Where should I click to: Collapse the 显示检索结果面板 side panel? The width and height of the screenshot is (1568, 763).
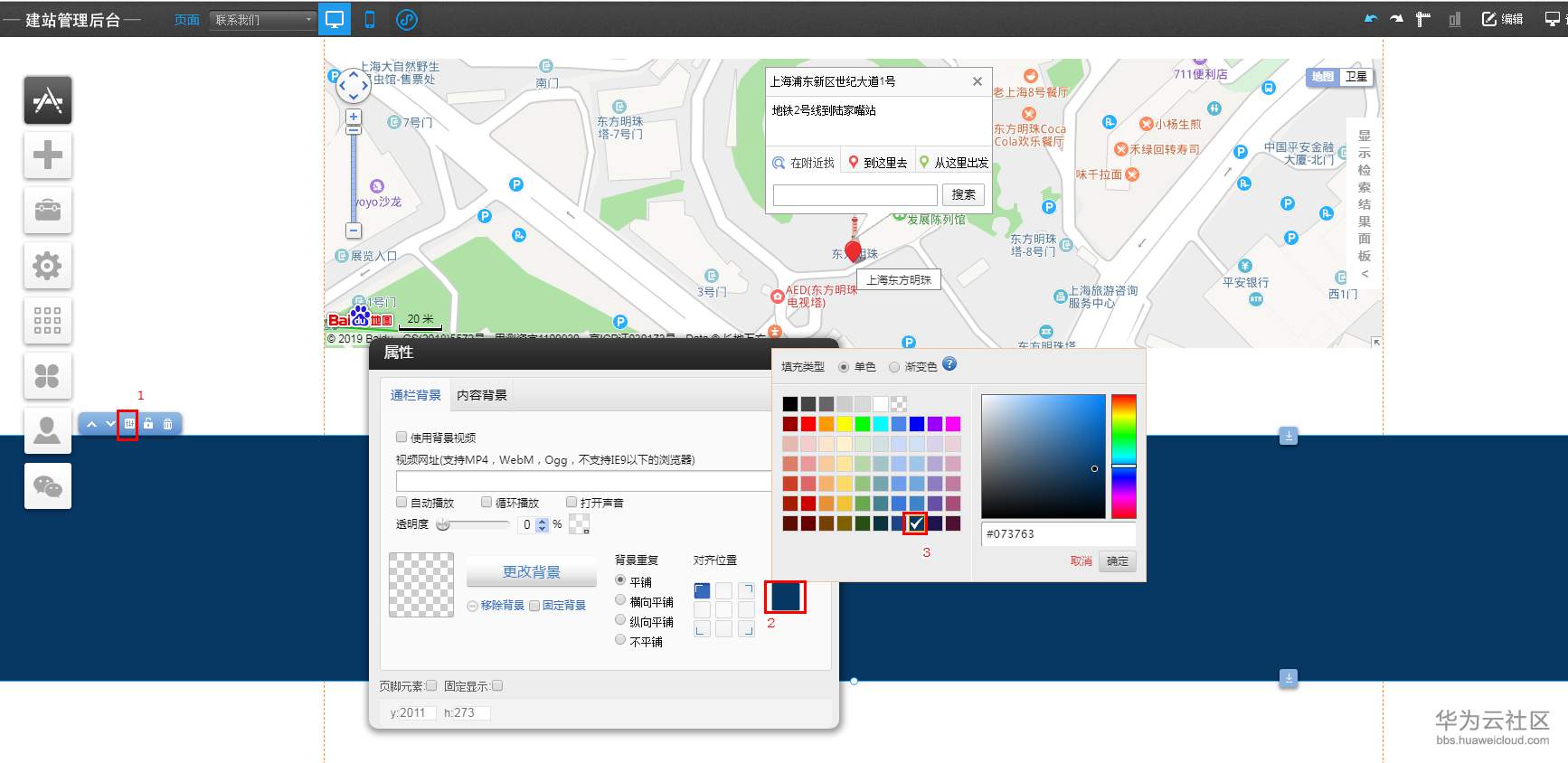pyautogui.click(x=1365, y=204)
